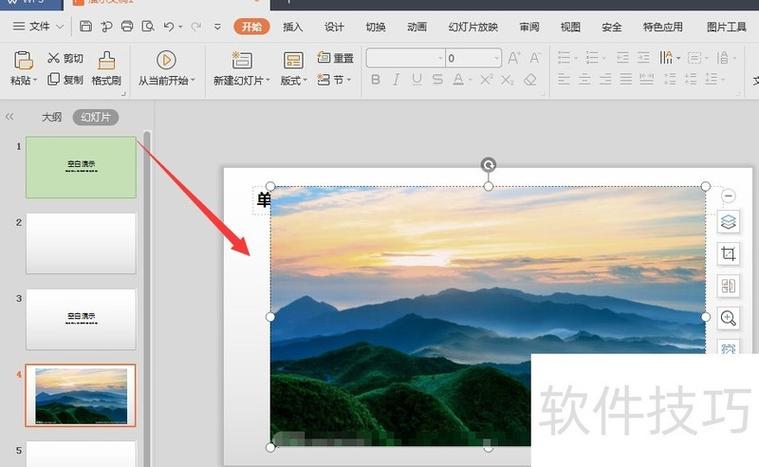
Task: Click the zoom magnifier icon beside the image
Action: (x=728, y=318)
